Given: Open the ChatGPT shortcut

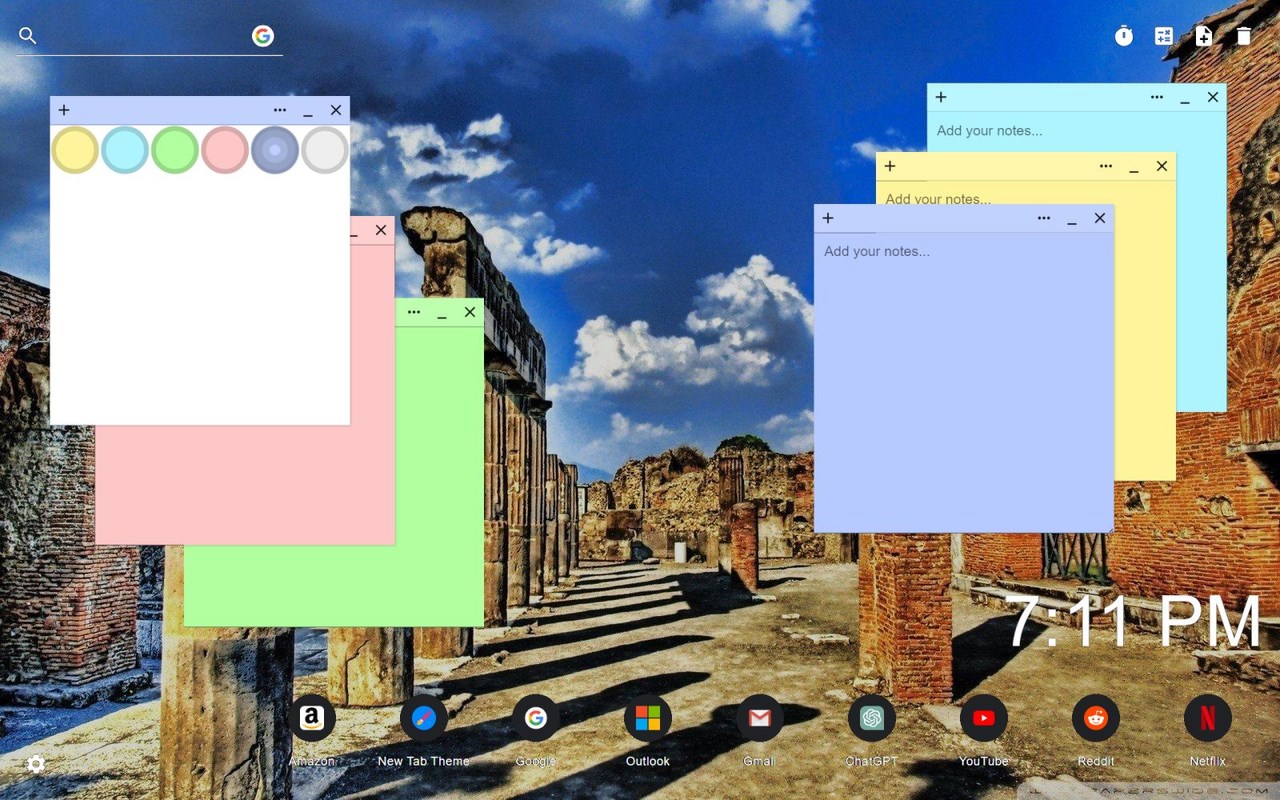Looking at the screenshot, I should pos(872,718).
